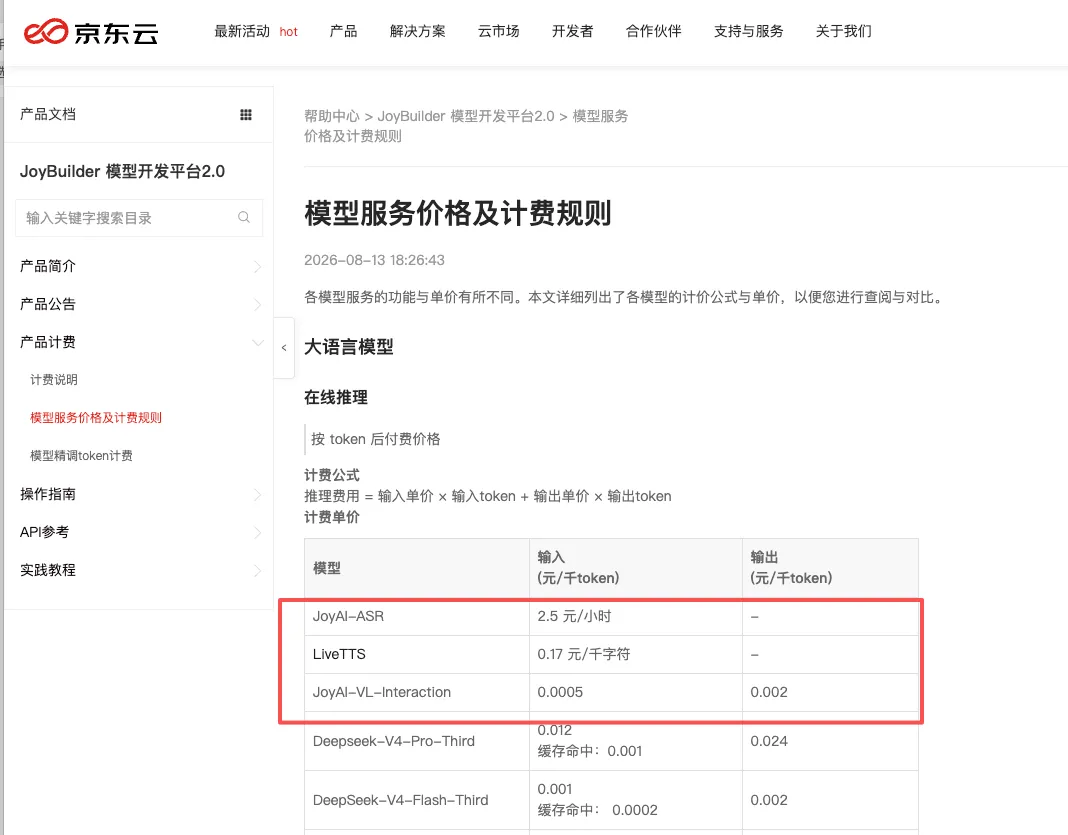
Task: Collapse the sidebar with the arrow handle
Action: coord(284,347)
